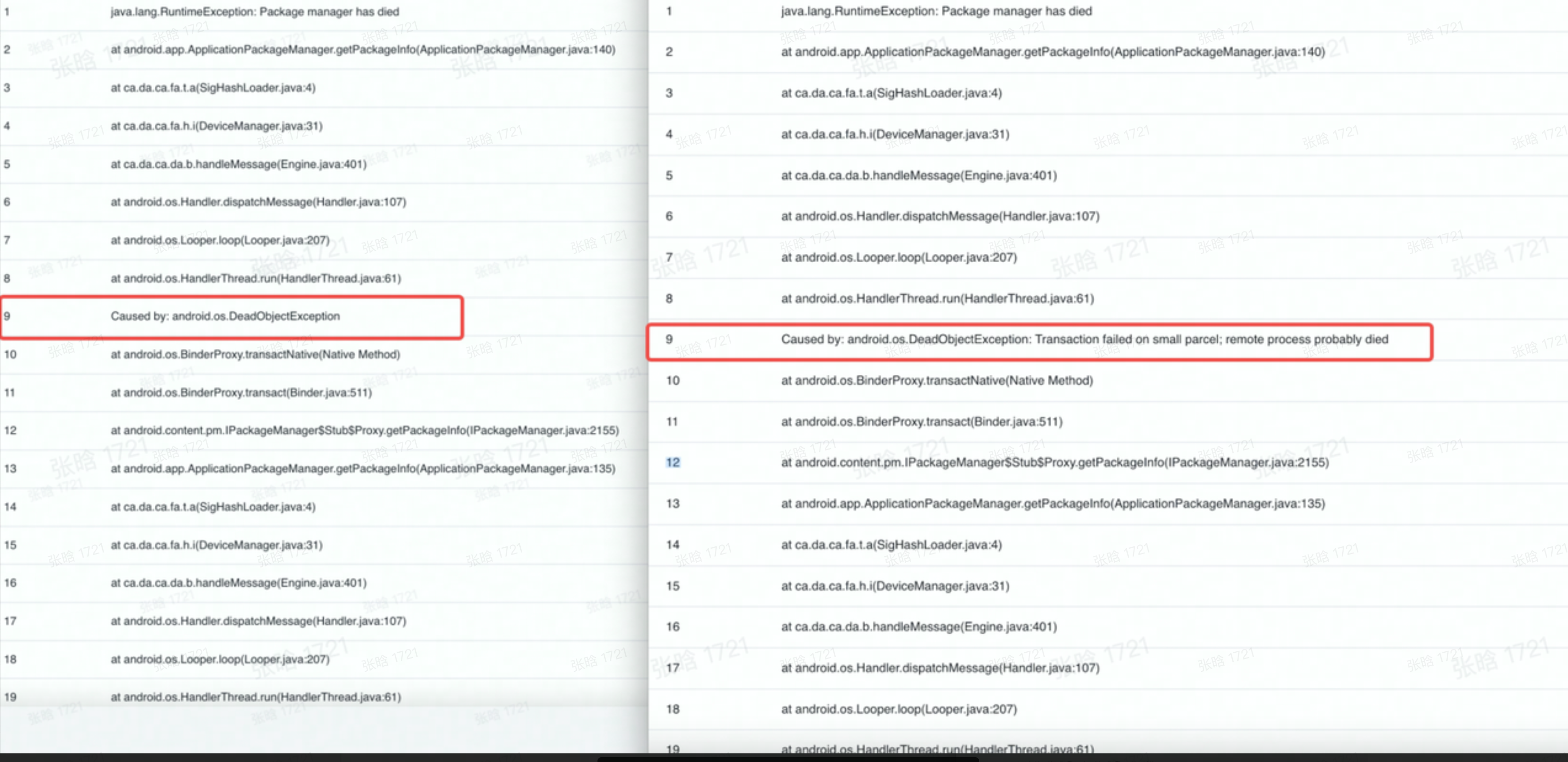This screenshot has height=762, width=1568.
Task: Click line number 1 in left panel
Action: pos(7,12)
